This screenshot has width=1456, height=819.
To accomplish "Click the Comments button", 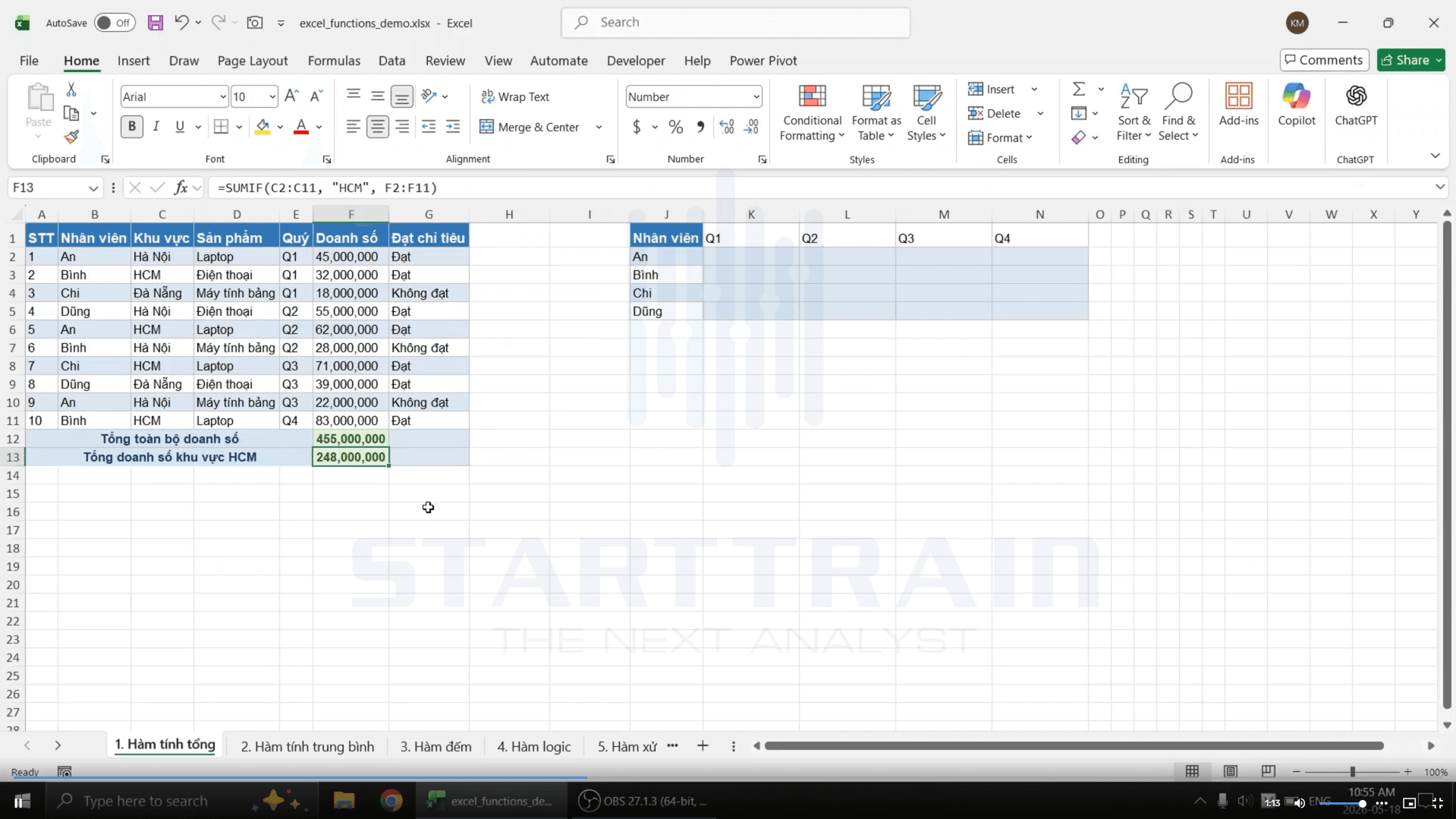I will pos(1324,60).
